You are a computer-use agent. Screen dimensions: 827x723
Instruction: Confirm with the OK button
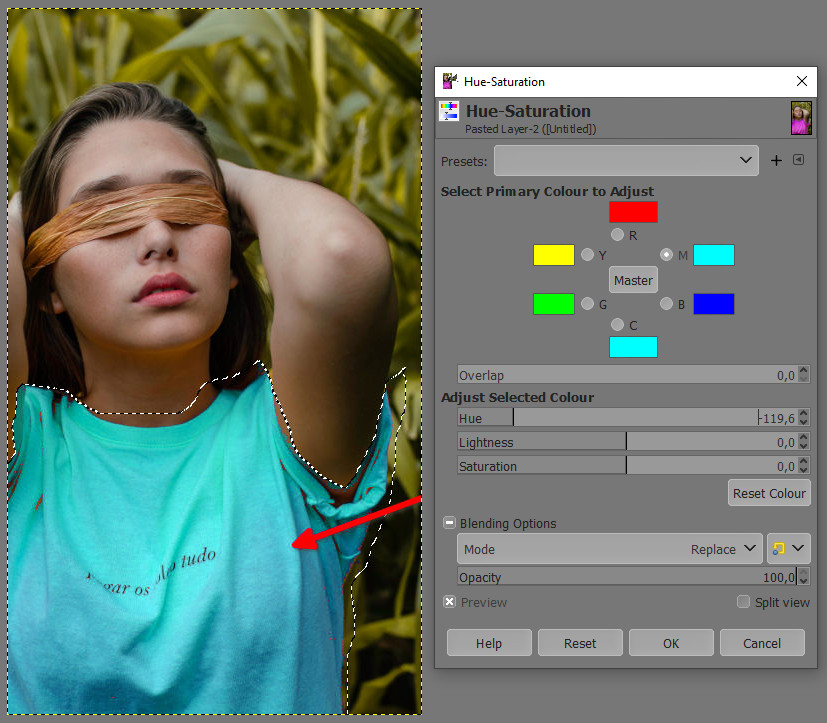(x=671, y=643)
